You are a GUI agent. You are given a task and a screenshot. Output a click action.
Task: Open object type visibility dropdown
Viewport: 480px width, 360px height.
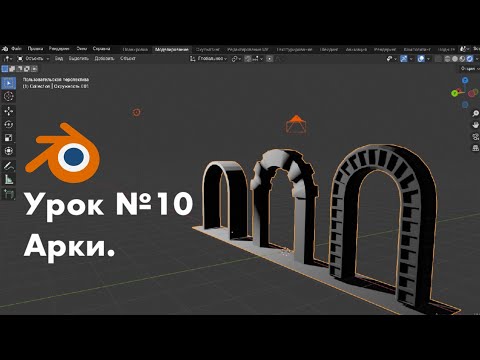[391, 59]
